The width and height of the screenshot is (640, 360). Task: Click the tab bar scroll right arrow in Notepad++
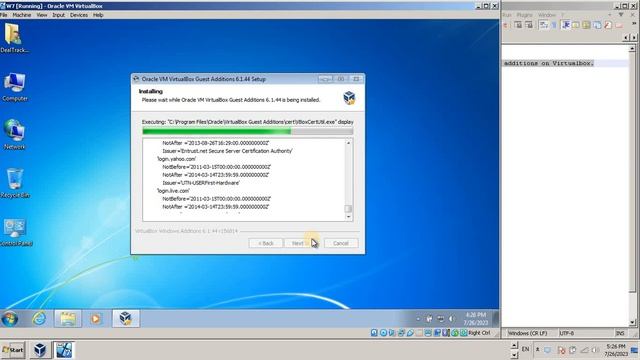pyautogui.click(x=634, y=38)
